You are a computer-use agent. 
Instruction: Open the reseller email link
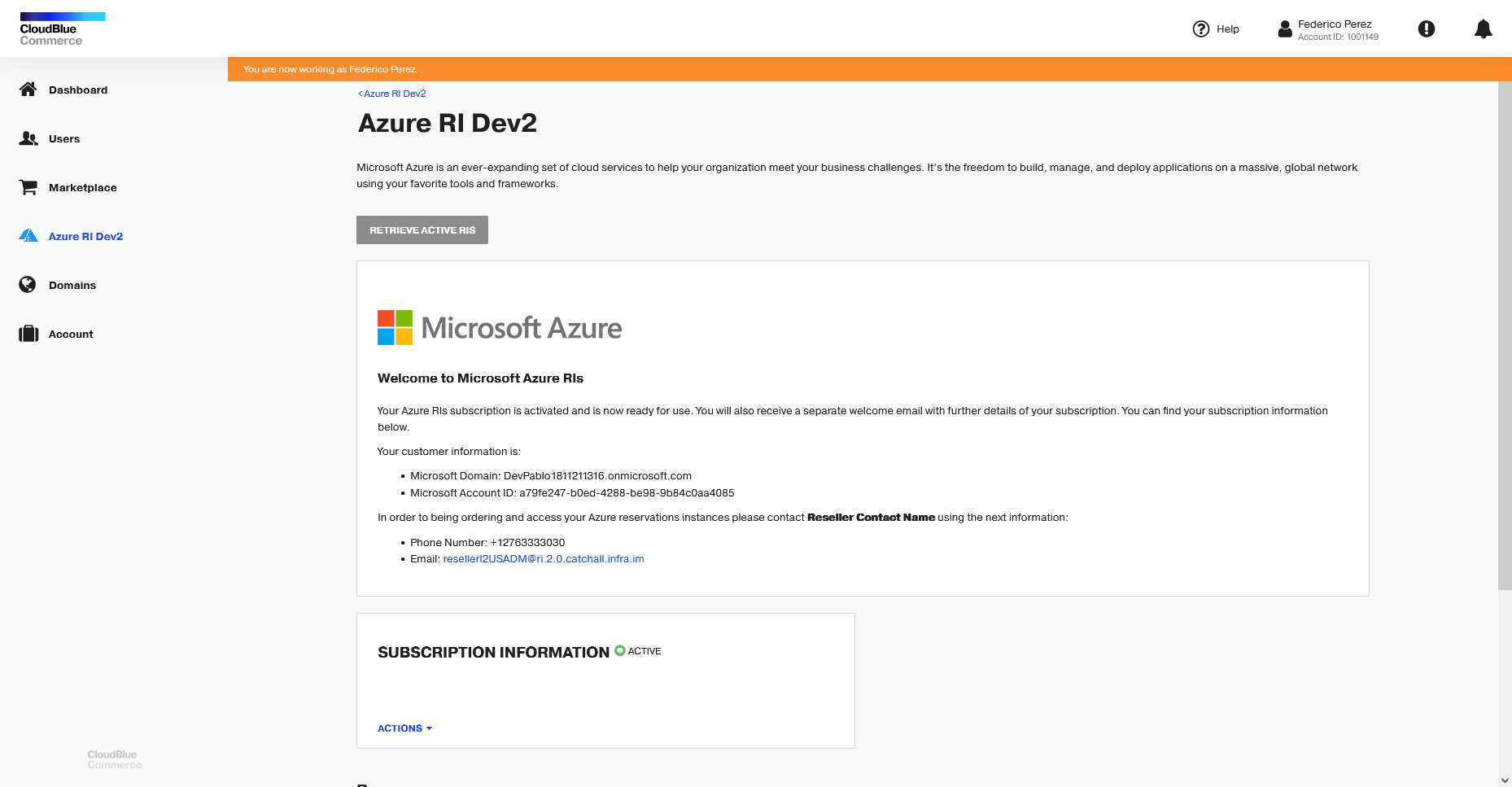tap(543, 558)
